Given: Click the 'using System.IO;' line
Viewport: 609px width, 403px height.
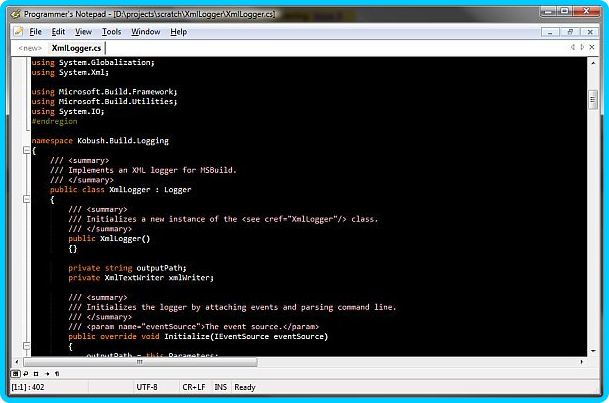Looking at the screenshot, I should 68,111.
